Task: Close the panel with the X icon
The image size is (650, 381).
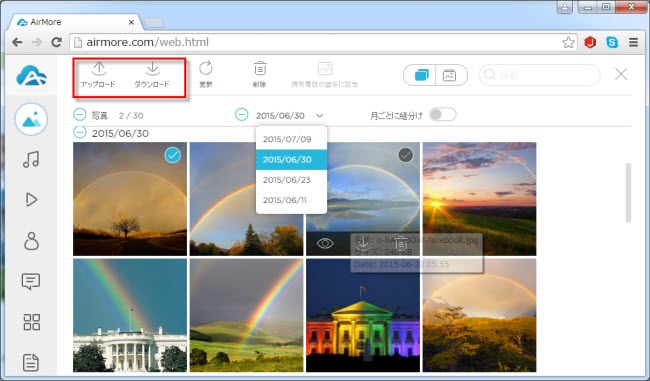Action: coord(621,74)
